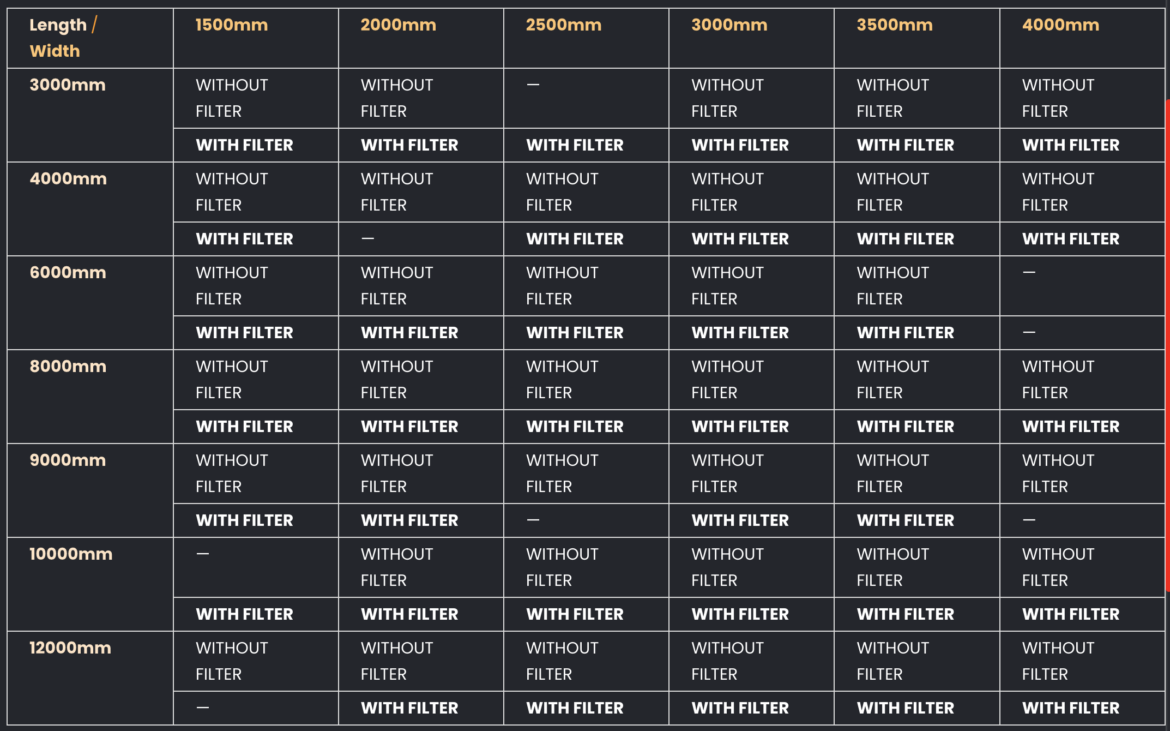The image size is (1170, 731).
Task: Click the 2500mm width column header
Action: [563, 25]
